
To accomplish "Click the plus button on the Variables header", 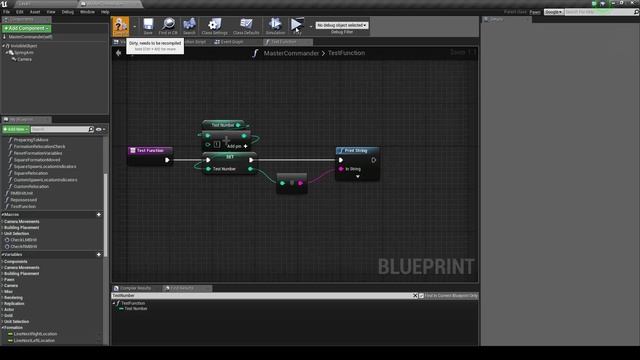I will (x=99, y=255).
